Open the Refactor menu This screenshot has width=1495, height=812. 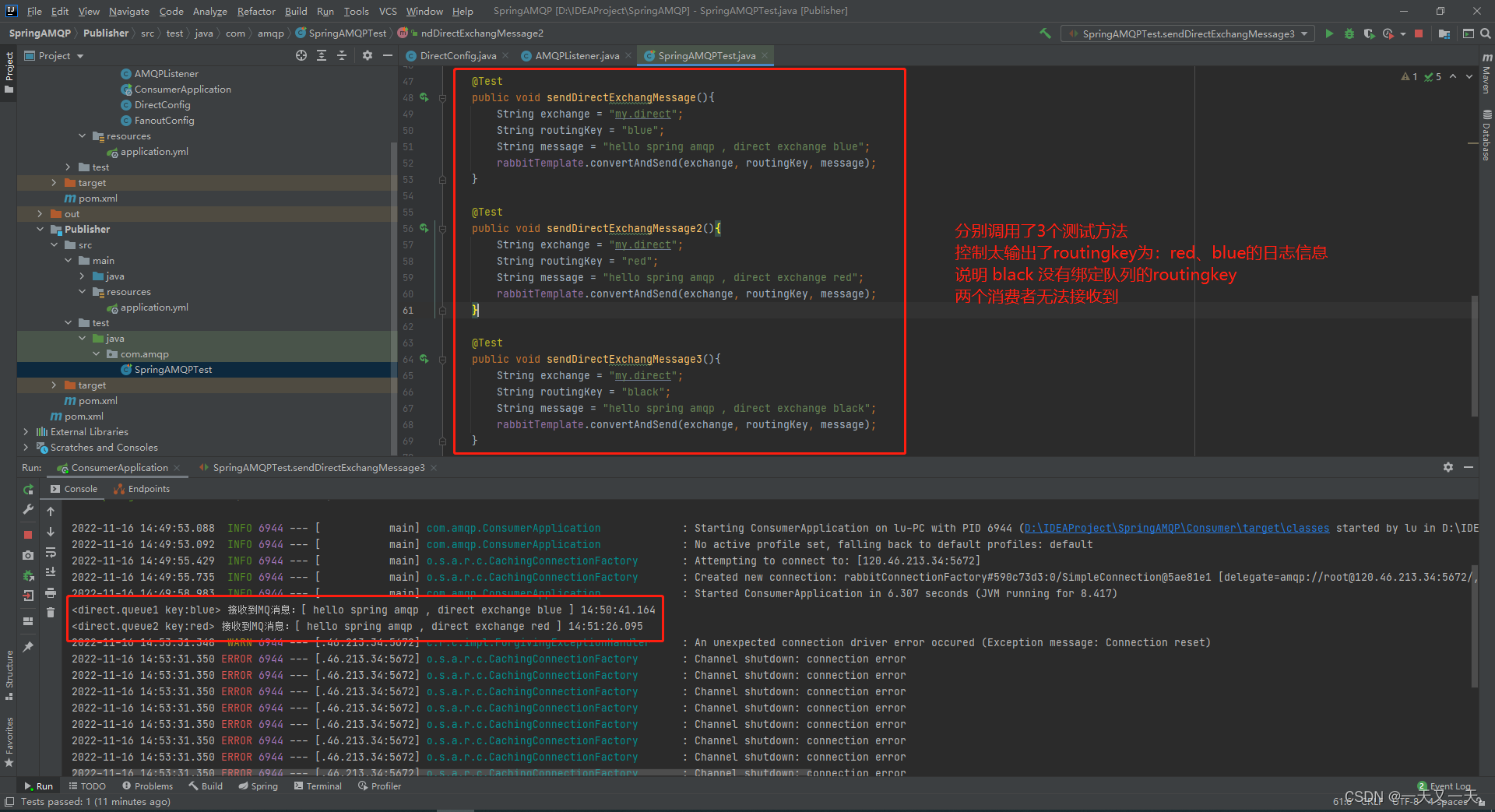[x=256, y=11]
